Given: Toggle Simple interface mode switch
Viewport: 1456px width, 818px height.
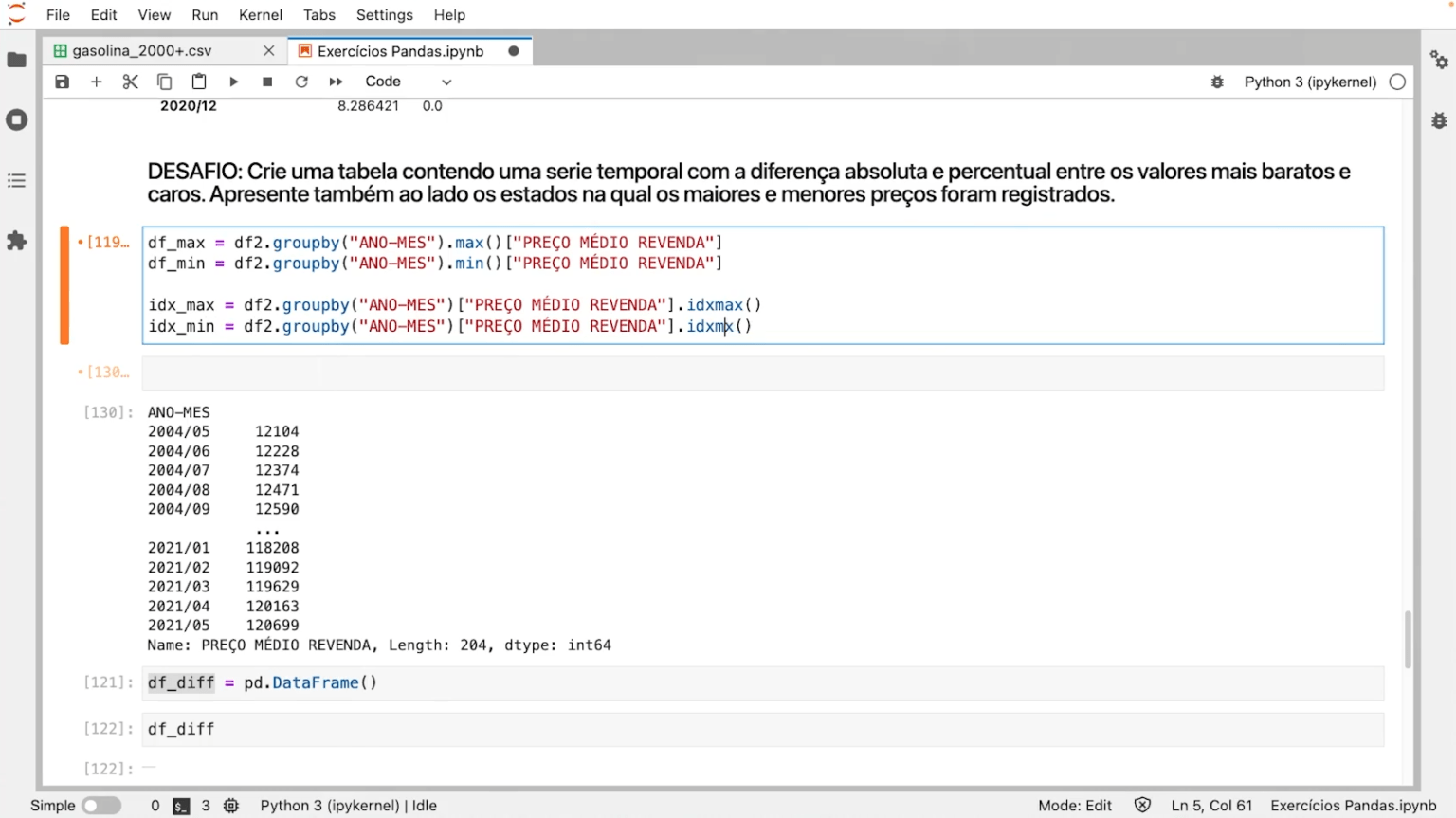Looking at the screenshot, I should [101, 805].
